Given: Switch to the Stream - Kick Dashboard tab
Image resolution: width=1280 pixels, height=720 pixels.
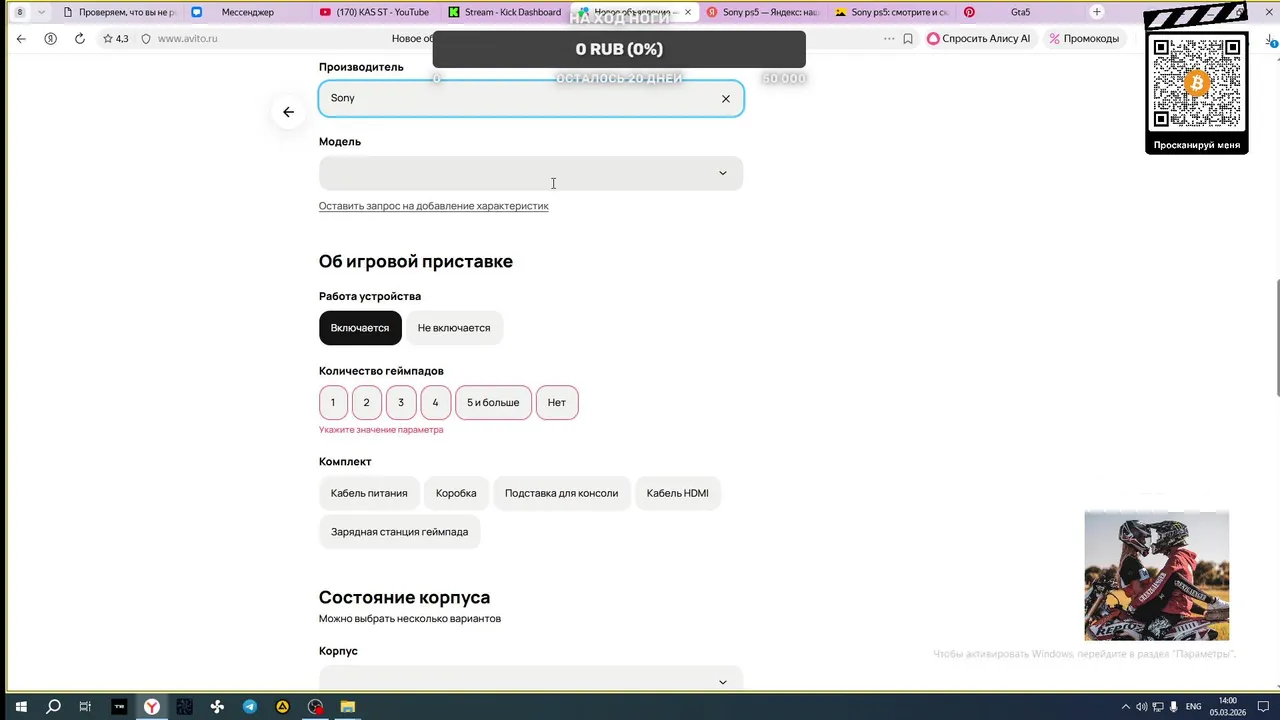Looking at the screenshot, I should coord(505,12).
